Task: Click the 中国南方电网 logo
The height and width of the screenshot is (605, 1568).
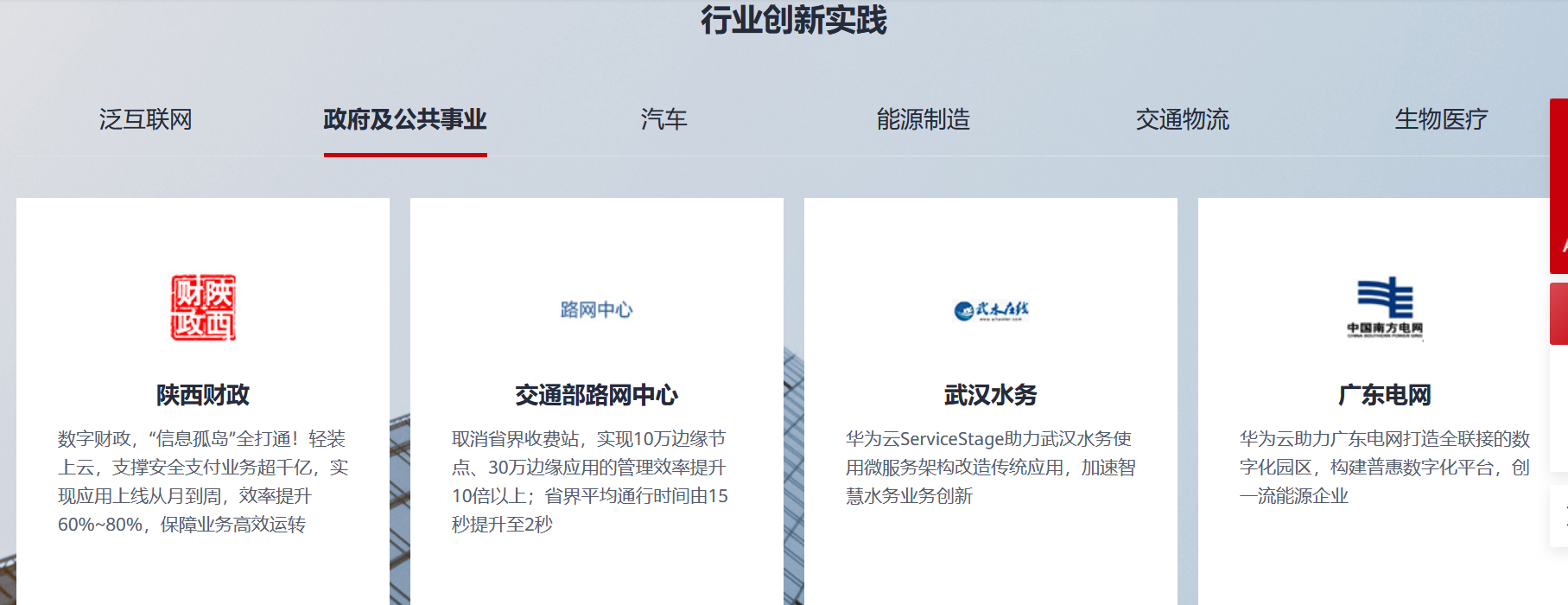Action: click(1385, 309)
